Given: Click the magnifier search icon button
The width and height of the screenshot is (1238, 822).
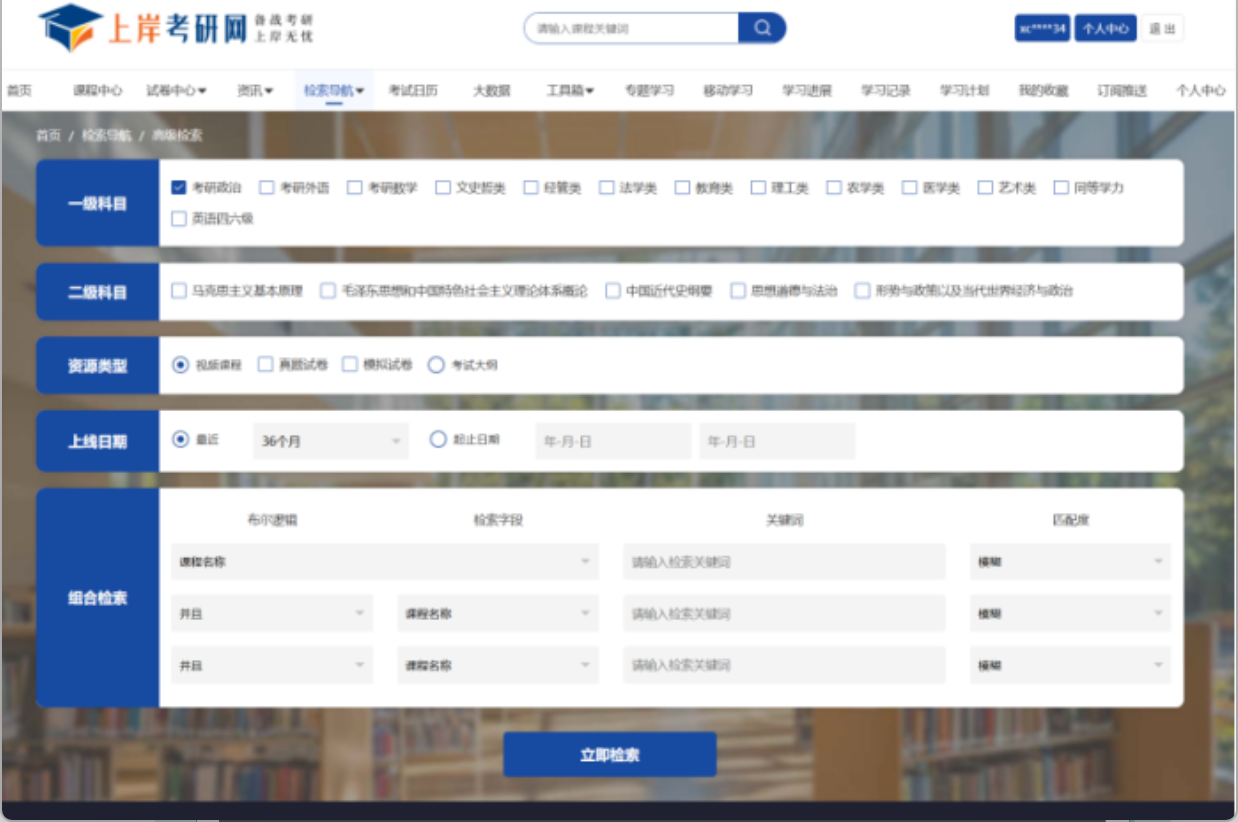Looking at the screenshot, I should (x=762, y=28).
